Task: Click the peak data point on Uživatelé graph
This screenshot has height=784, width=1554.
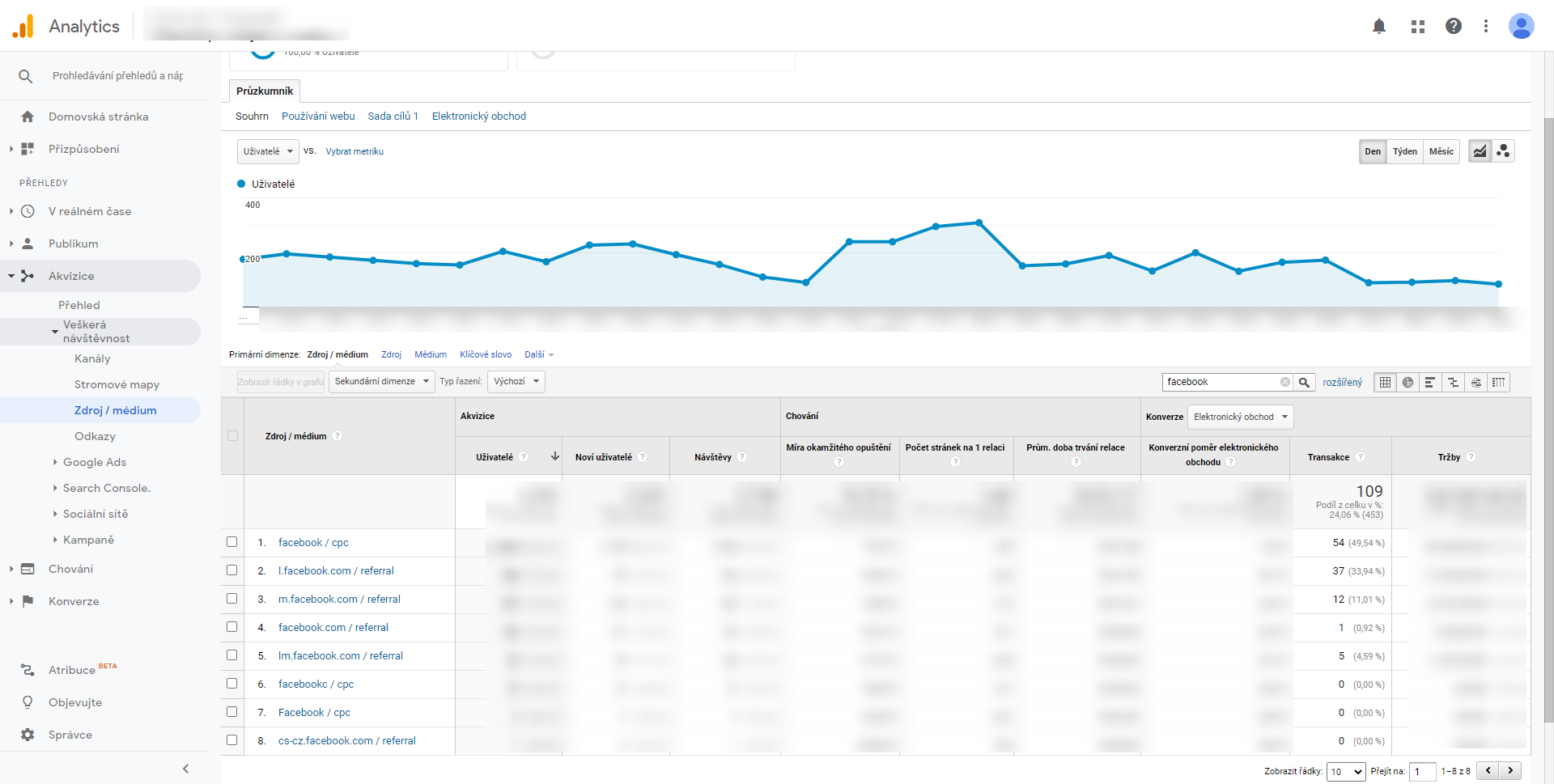Action: click(979, 222)
